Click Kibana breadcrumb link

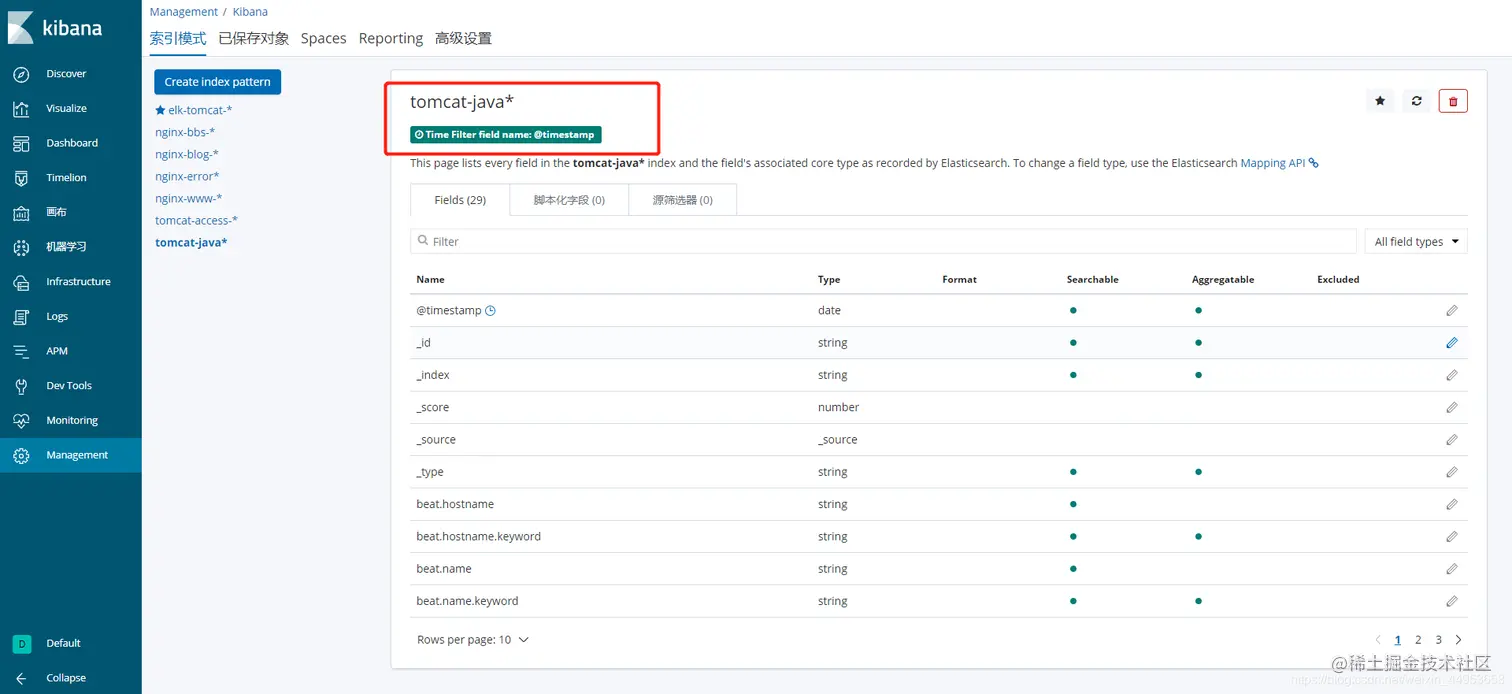(x=250, y=12)
